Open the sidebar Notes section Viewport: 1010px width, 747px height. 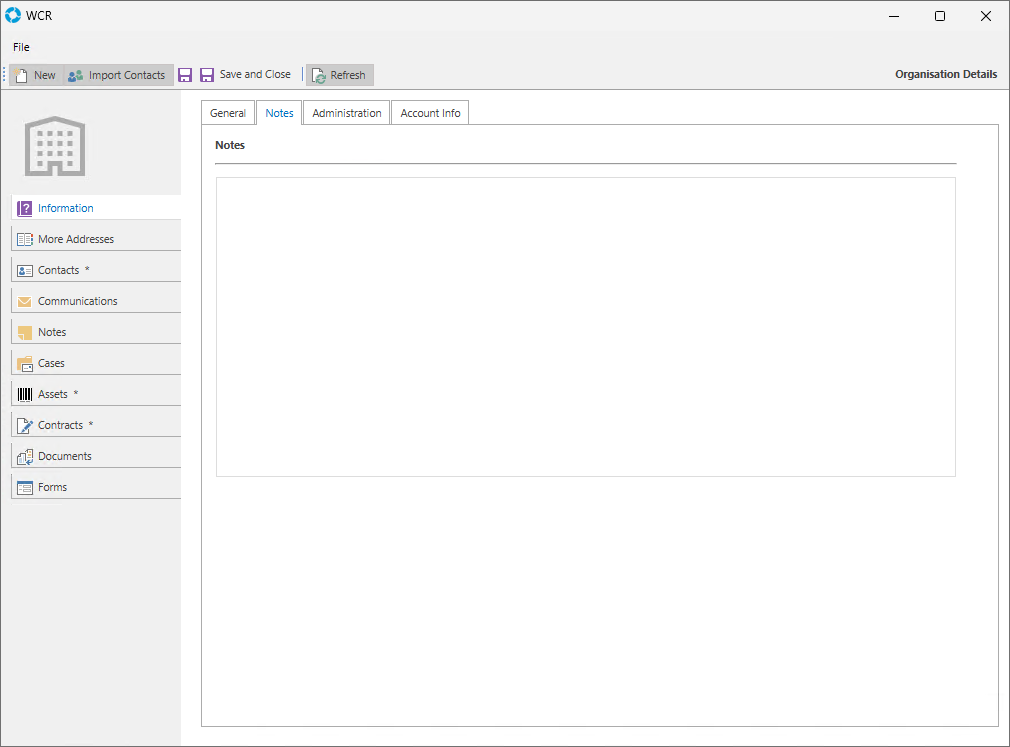(52, 332)
